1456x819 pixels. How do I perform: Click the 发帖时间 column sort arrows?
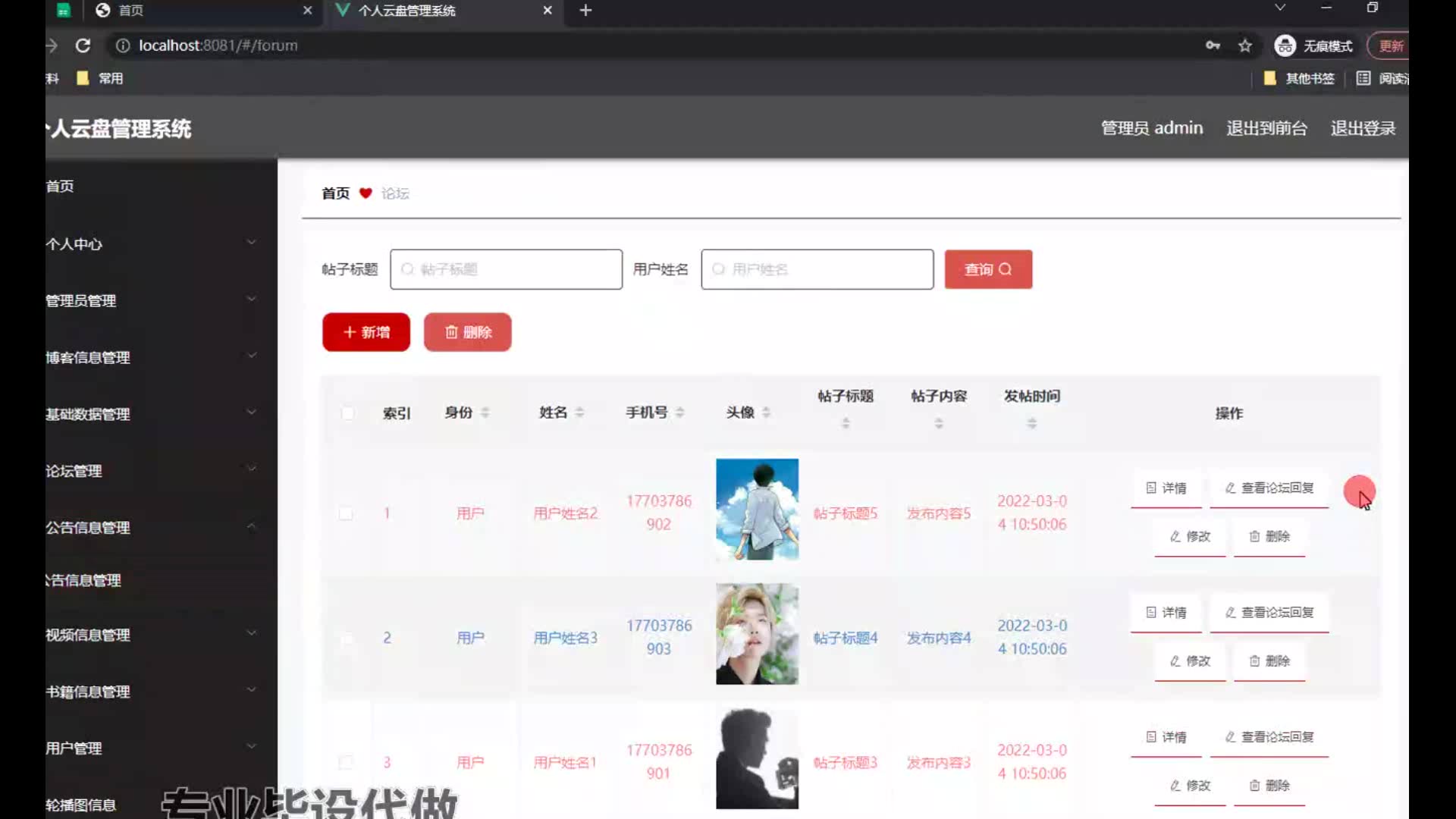click(1031, 423)
